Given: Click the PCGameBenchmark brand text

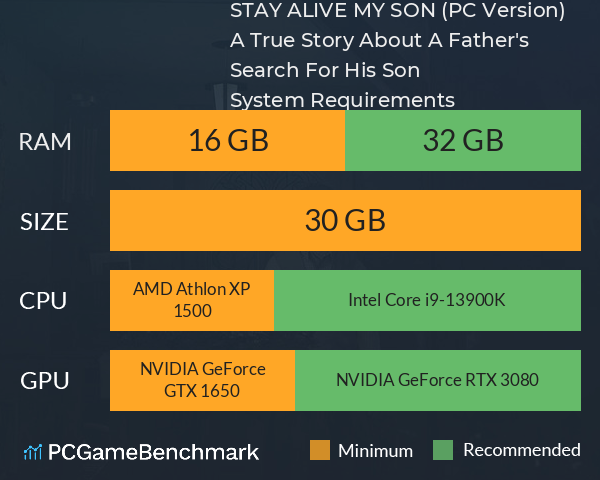Looking at the screenshot, I should coord(153,452).
